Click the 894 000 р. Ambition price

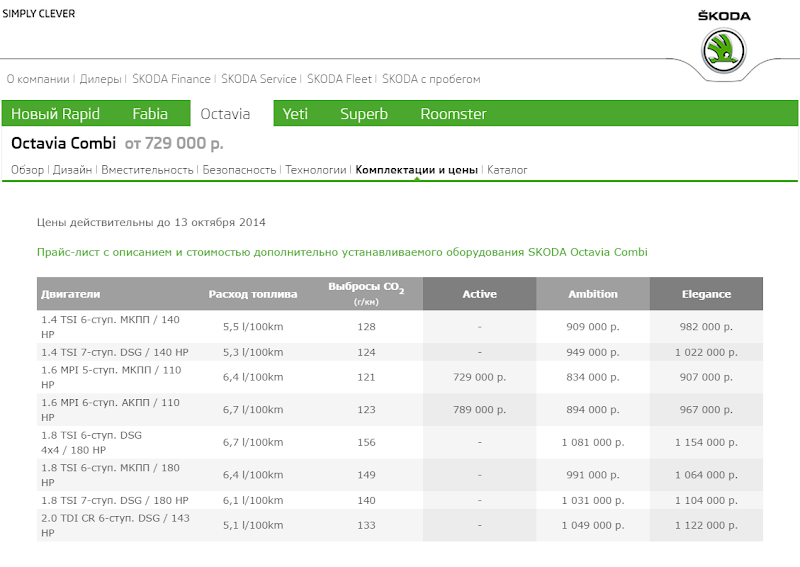pos(593,410)
